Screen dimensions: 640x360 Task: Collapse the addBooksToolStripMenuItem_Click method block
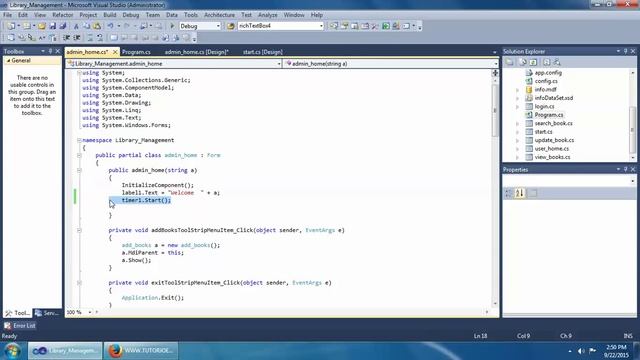(79, 230)
